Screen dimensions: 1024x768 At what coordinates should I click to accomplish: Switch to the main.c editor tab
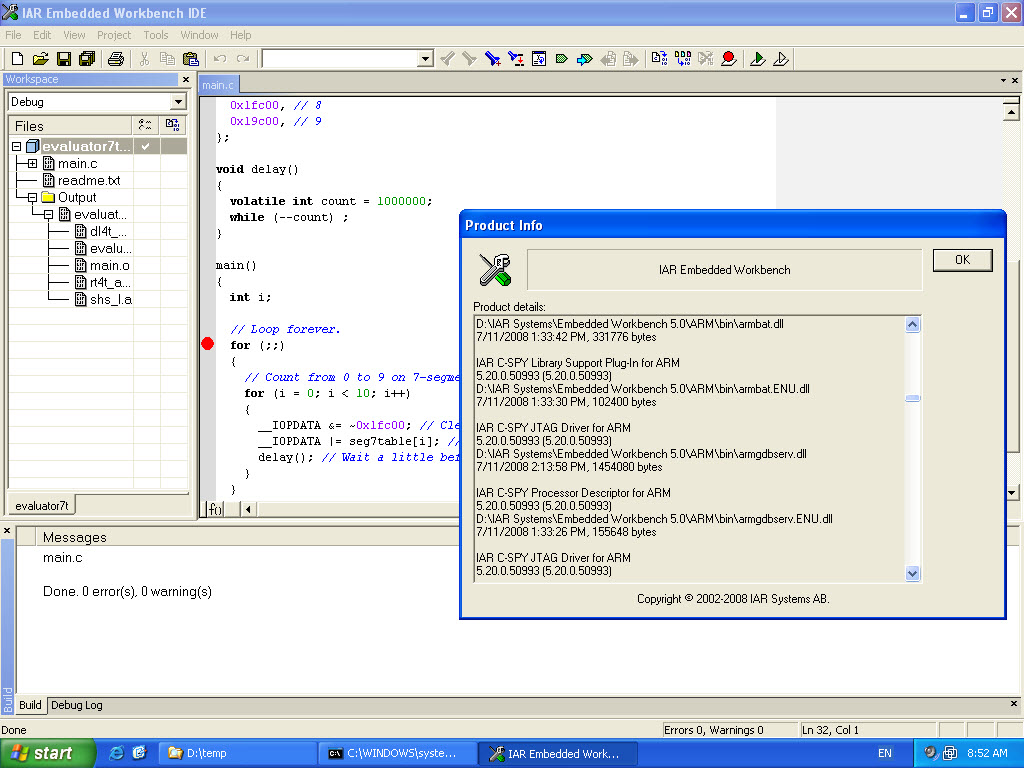point(218,85)
